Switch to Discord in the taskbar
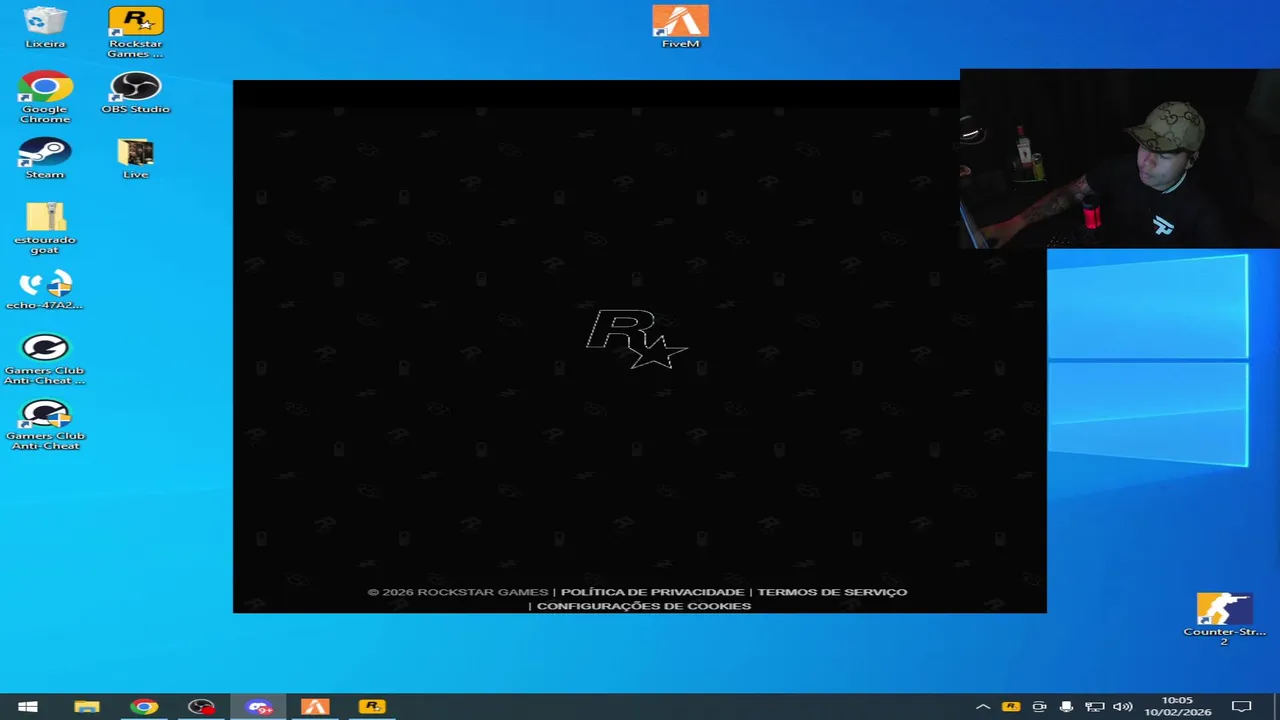The image size is (1280, 720). (x=259, y=707)
